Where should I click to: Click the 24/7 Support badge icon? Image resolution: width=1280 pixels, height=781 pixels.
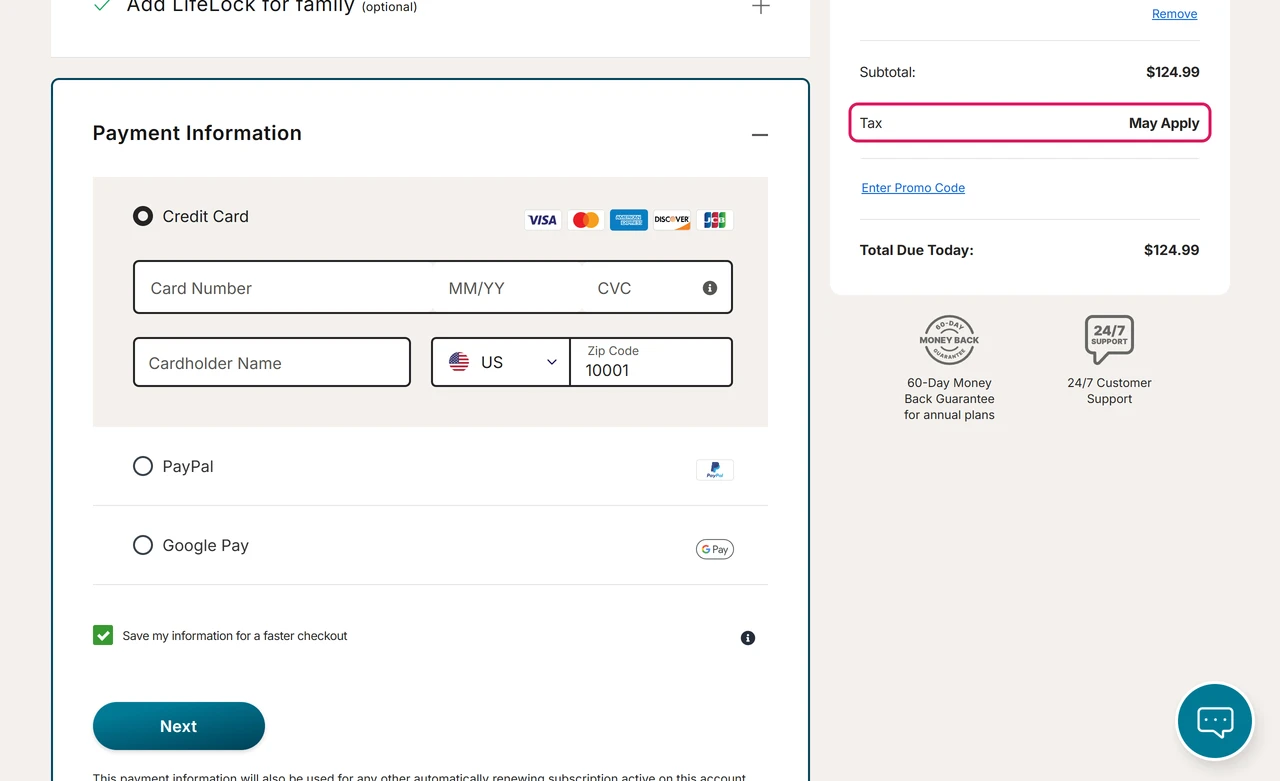[x=1109, y=339]
